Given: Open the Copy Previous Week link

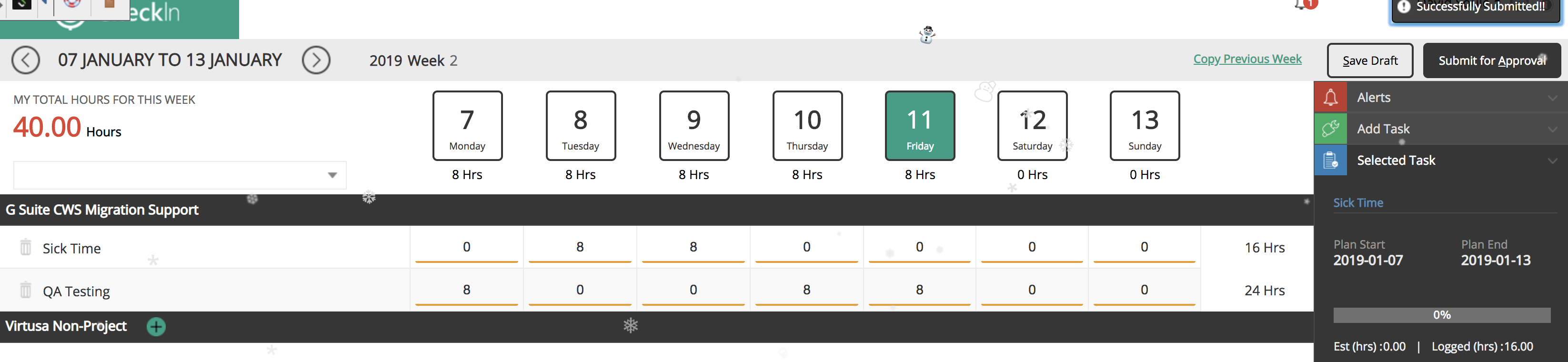Looking at the screenshot, I should tap(1247, 59).
